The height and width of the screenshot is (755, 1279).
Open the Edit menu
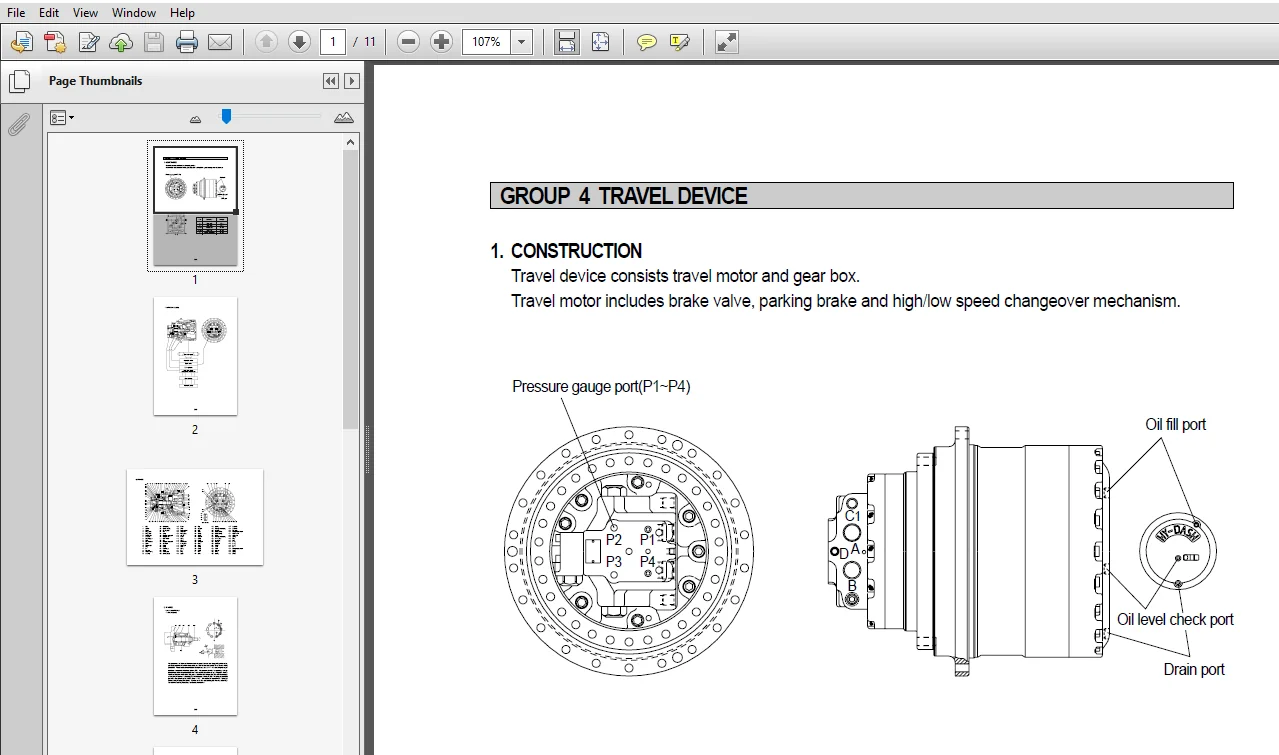click(49, 13)
